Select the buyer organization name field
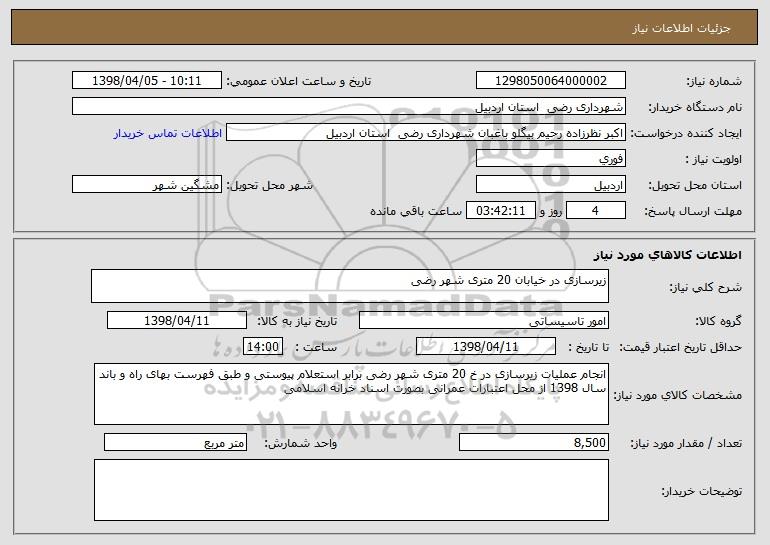 (349, 107)
